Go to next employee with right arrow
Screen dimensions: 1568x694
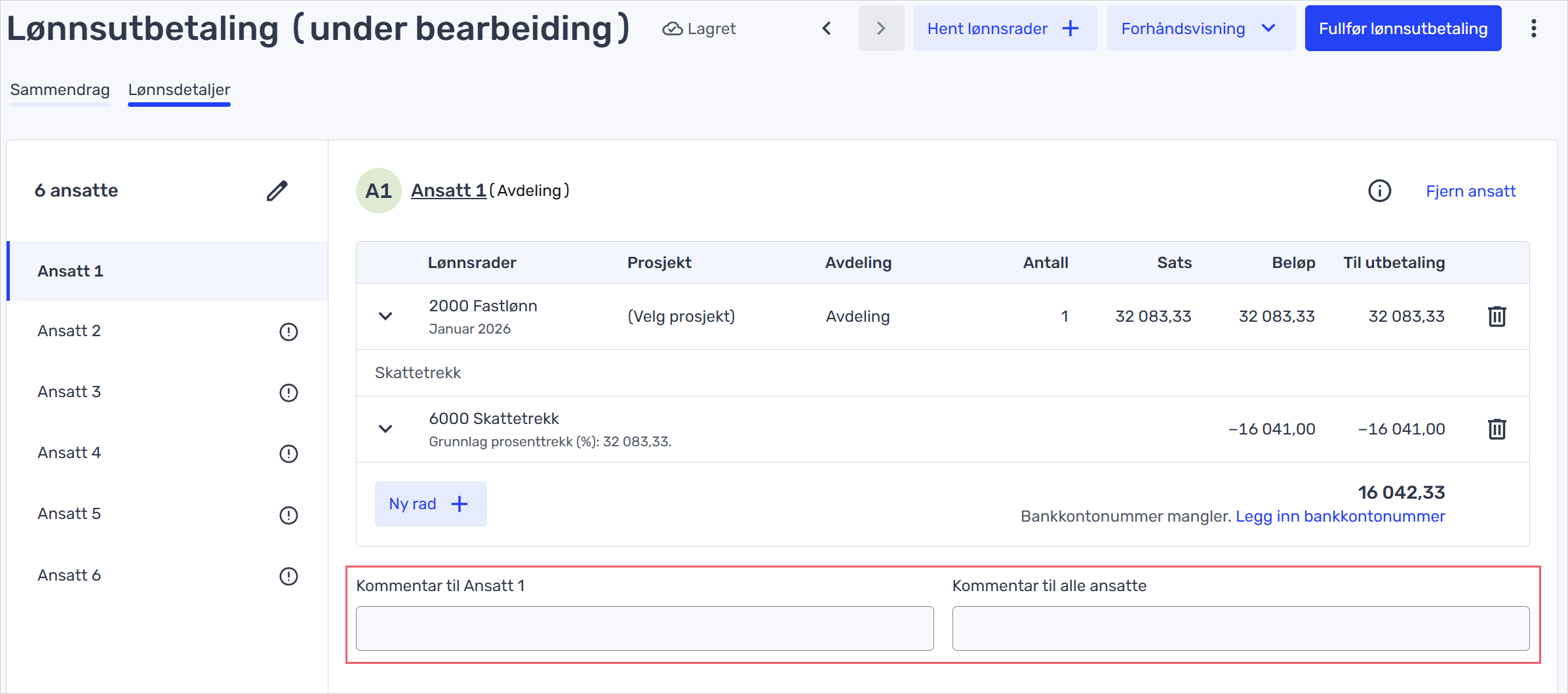881,28
